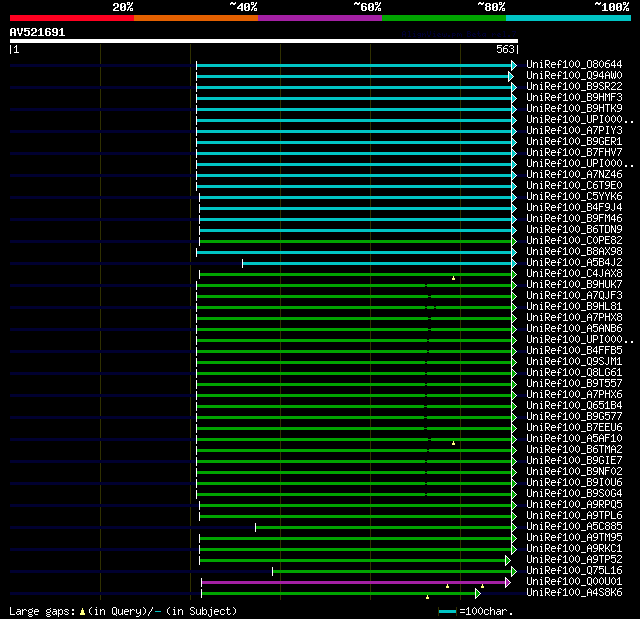The width and height of the screenshot is (640, 619).
Task: Select the UniRef100_B7FHV7 label
Action: pos(574,153)
